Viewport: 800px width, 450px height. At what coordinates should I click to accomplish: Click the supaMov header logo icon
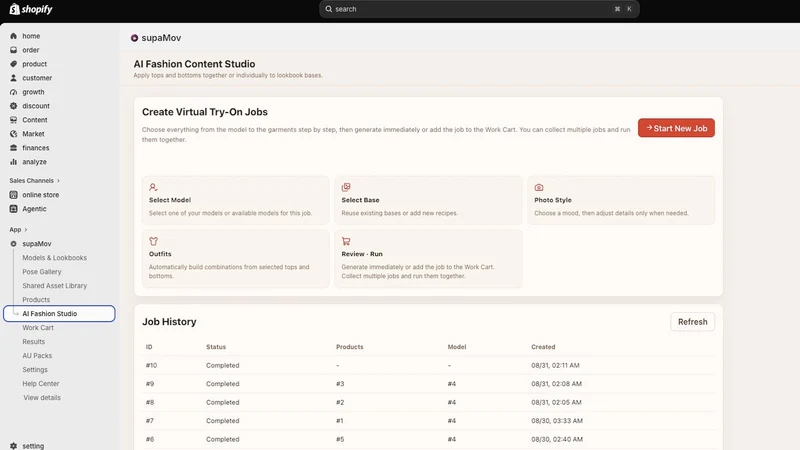tap(134, 38)
